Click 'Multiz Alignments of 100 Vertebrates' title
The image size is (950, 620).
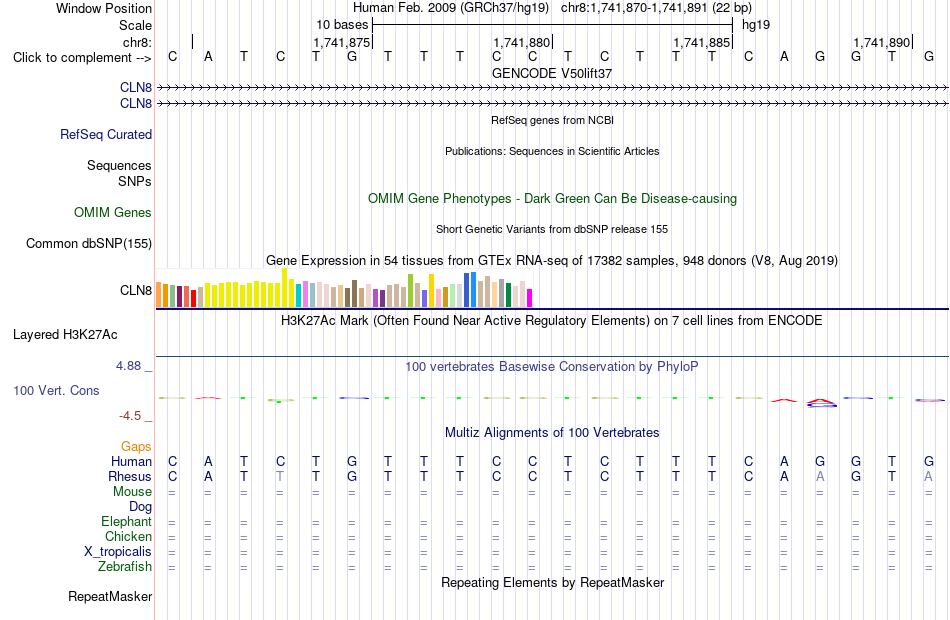coord(552,433)
